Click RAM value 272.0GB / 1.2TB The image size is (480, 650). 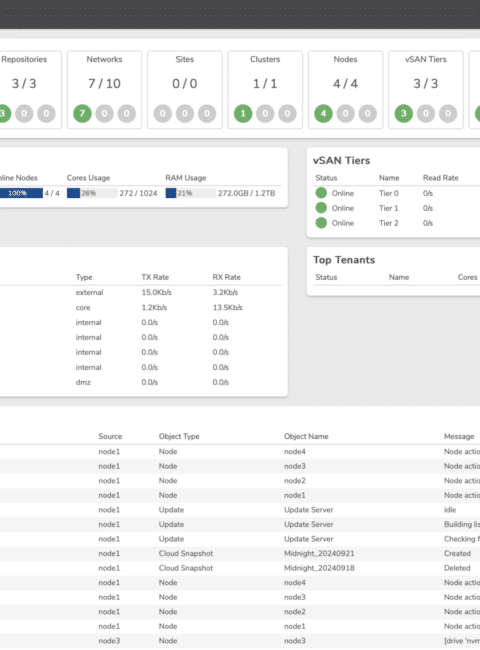[247, 193]
